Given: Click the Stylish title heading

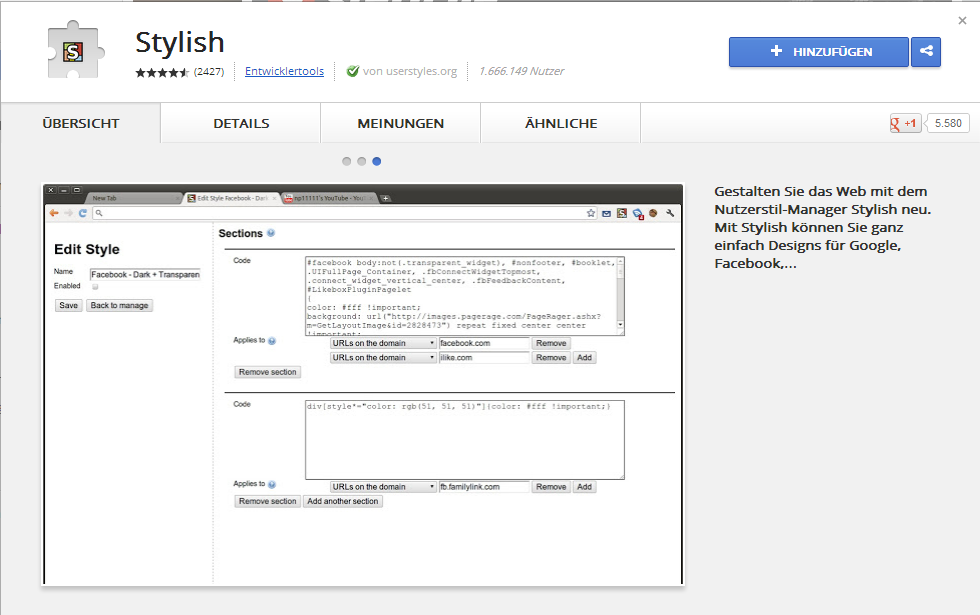Looking at the screenshot, I should pyautogui.click(x=180, y=43).
